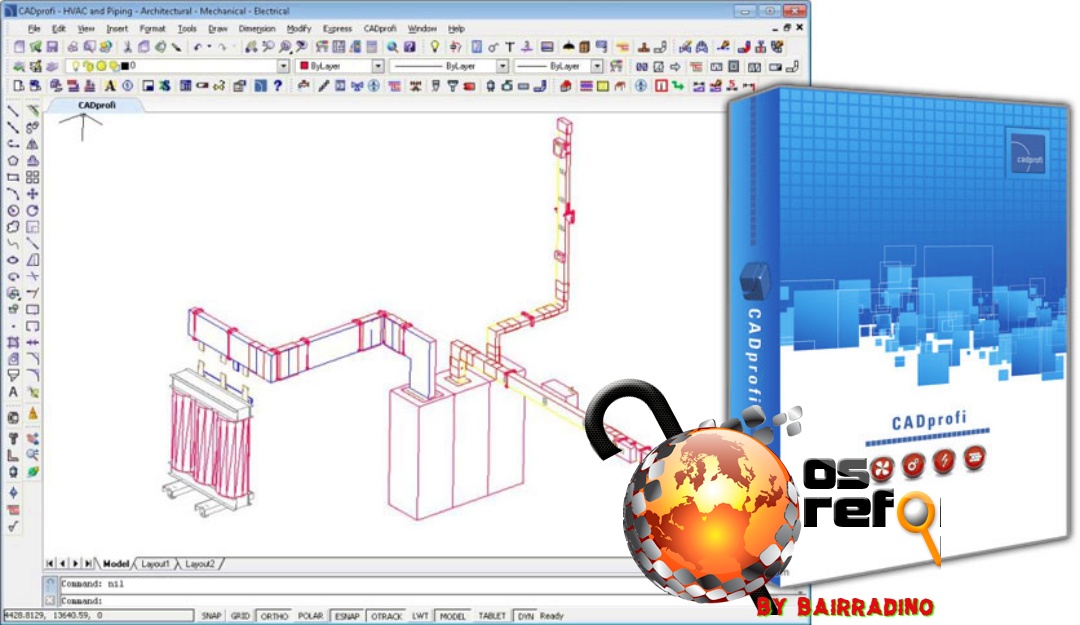
Task: Click the light bulb icon in top toolbar
Action: tap(435, 47)
